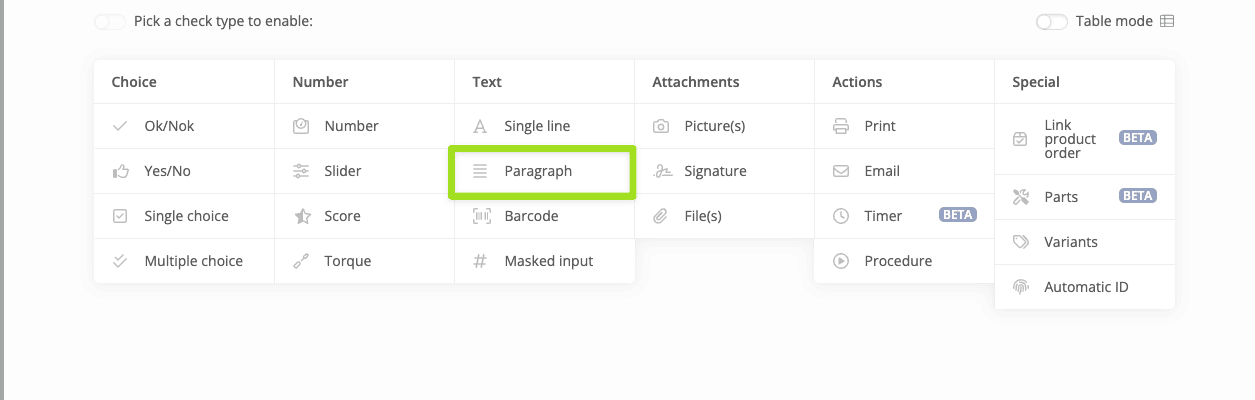Click the Procedure play icon

(841, 261)
